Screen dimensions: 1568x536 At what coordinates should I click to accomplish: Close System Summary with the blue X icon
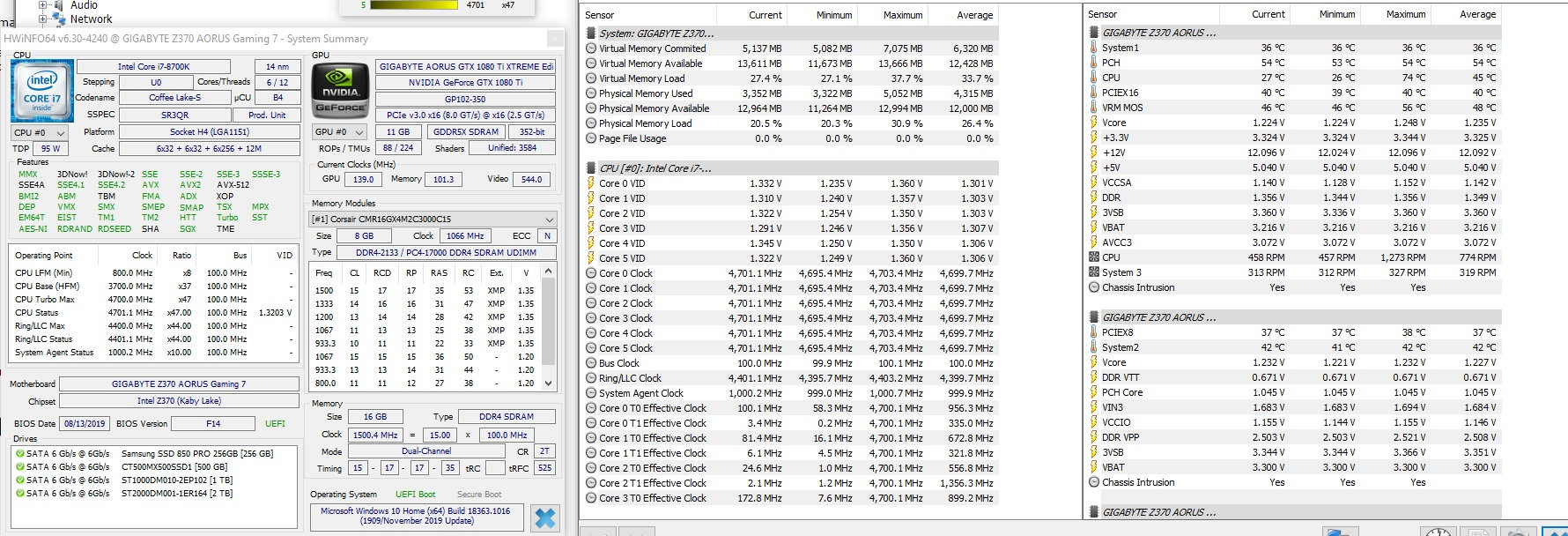coord(545,517)
